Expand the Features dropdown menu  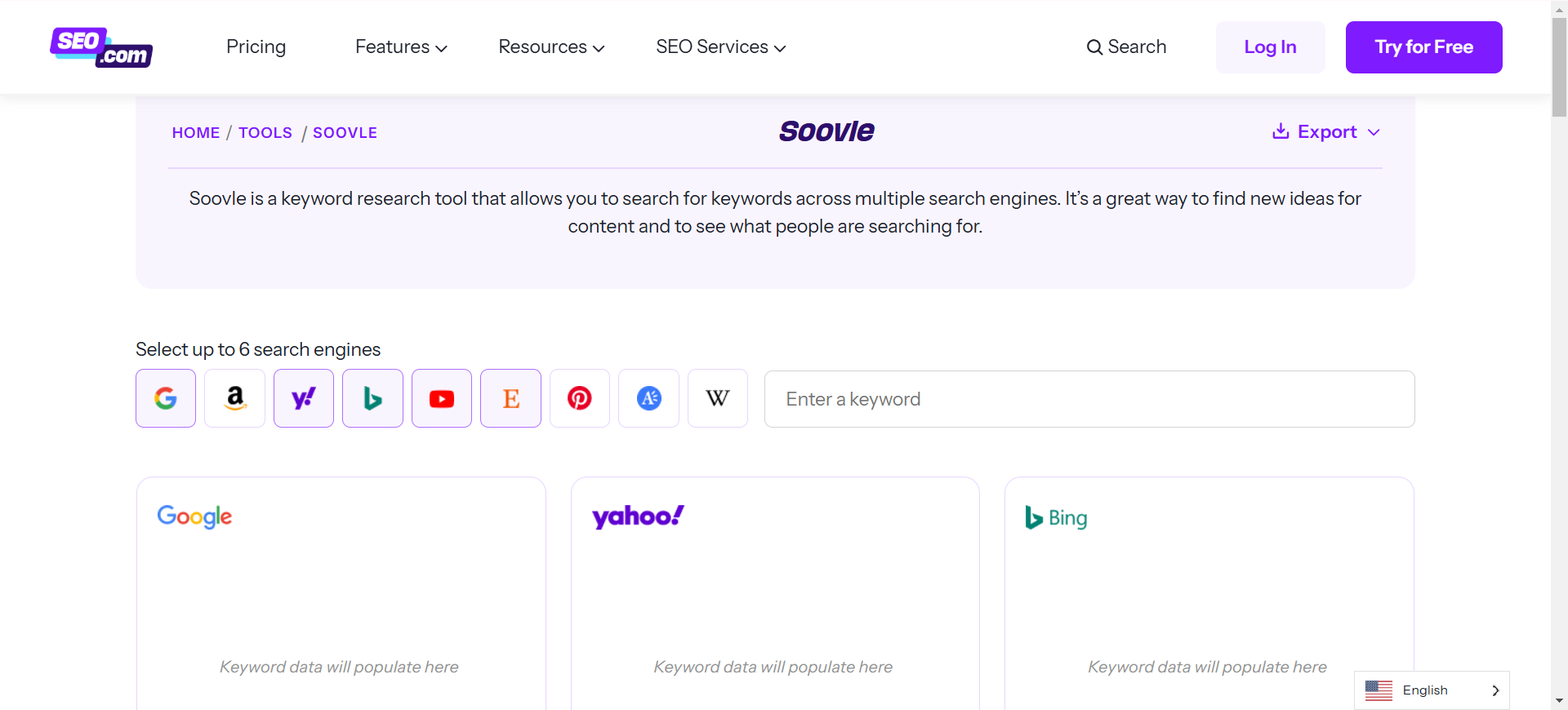click(x=401, y=47)
